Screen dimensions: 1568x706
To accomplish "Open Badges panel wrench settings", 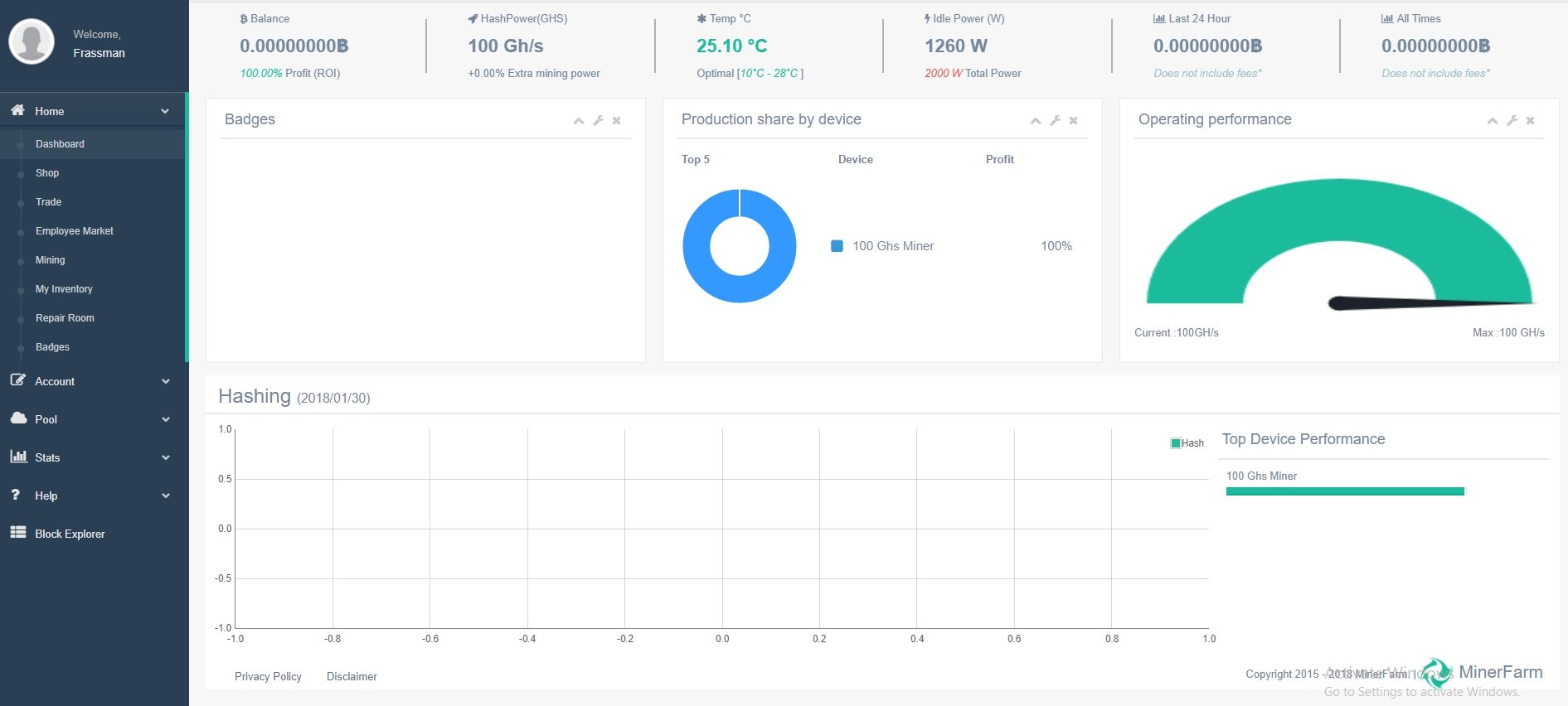I will tap(598, 121).
